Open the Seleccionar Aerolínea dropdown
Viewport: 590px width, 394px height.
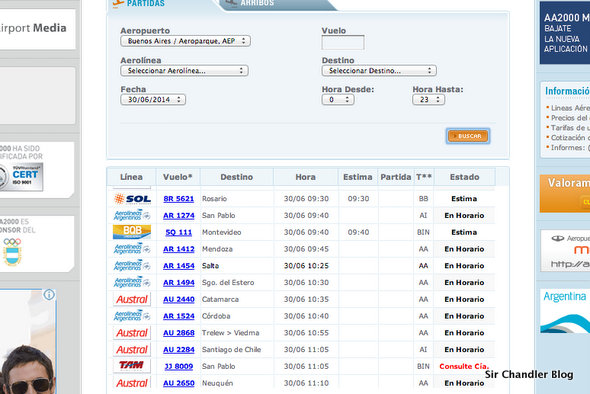tap(184, 71)
